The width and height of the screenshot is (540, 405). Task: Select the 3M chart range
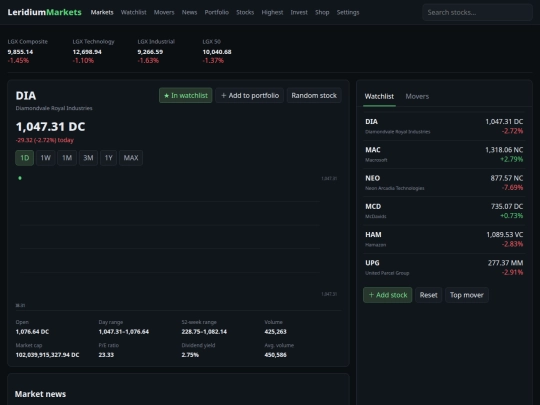coord(88,158)
